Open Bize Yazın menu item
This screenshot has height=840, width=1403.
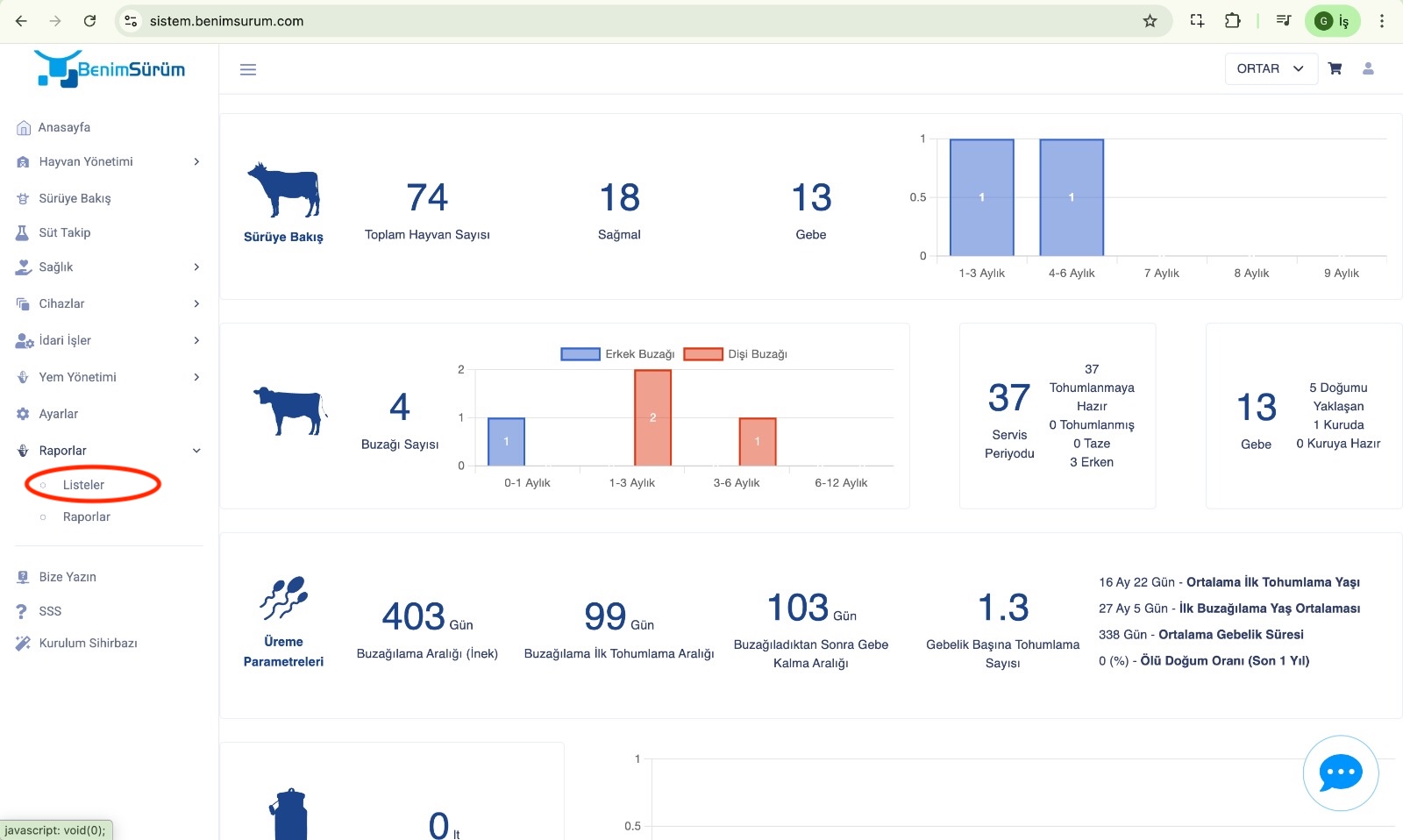click(x=68, y=577)
